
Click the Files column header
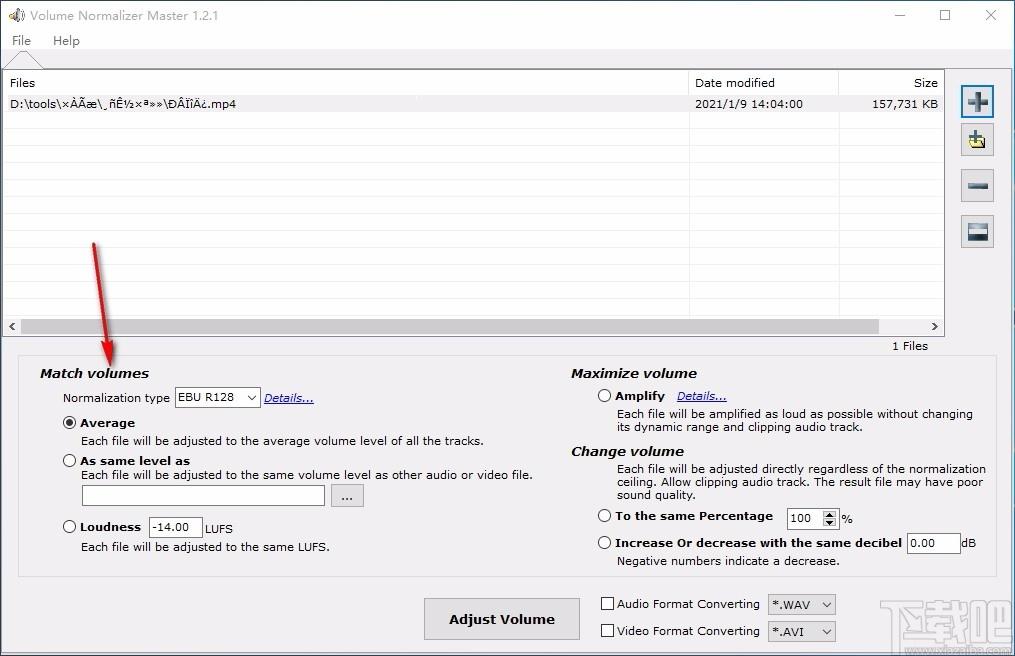tap(346, 83)
